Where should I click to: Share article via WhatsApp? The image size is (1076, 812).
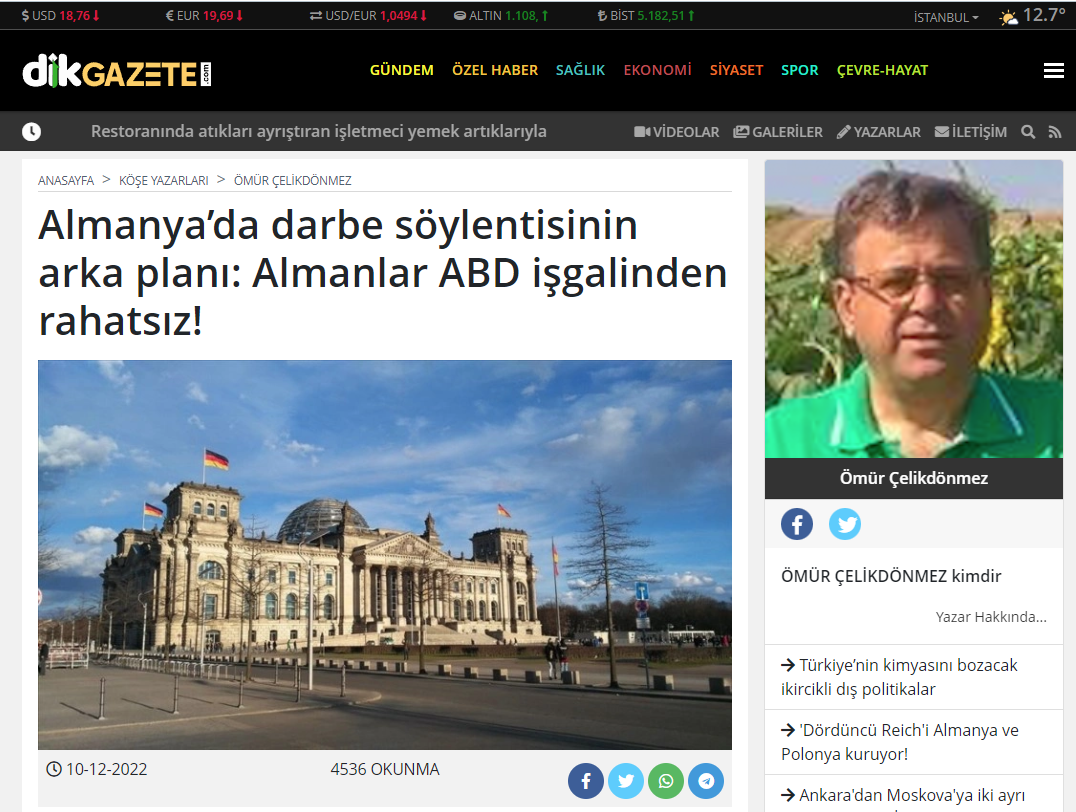tap(666, 781)
